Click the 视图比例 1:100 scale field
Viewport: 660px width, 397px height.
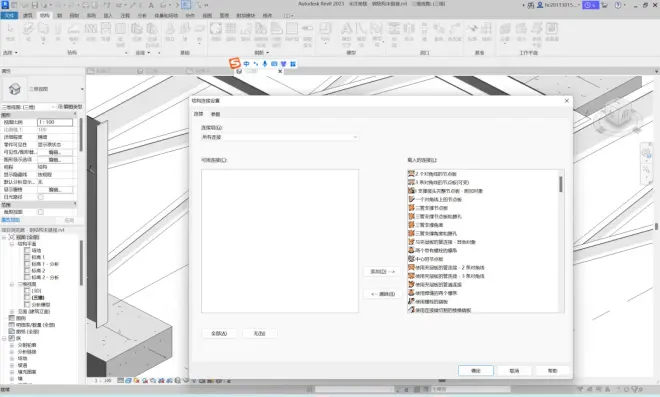pos(55,122)
